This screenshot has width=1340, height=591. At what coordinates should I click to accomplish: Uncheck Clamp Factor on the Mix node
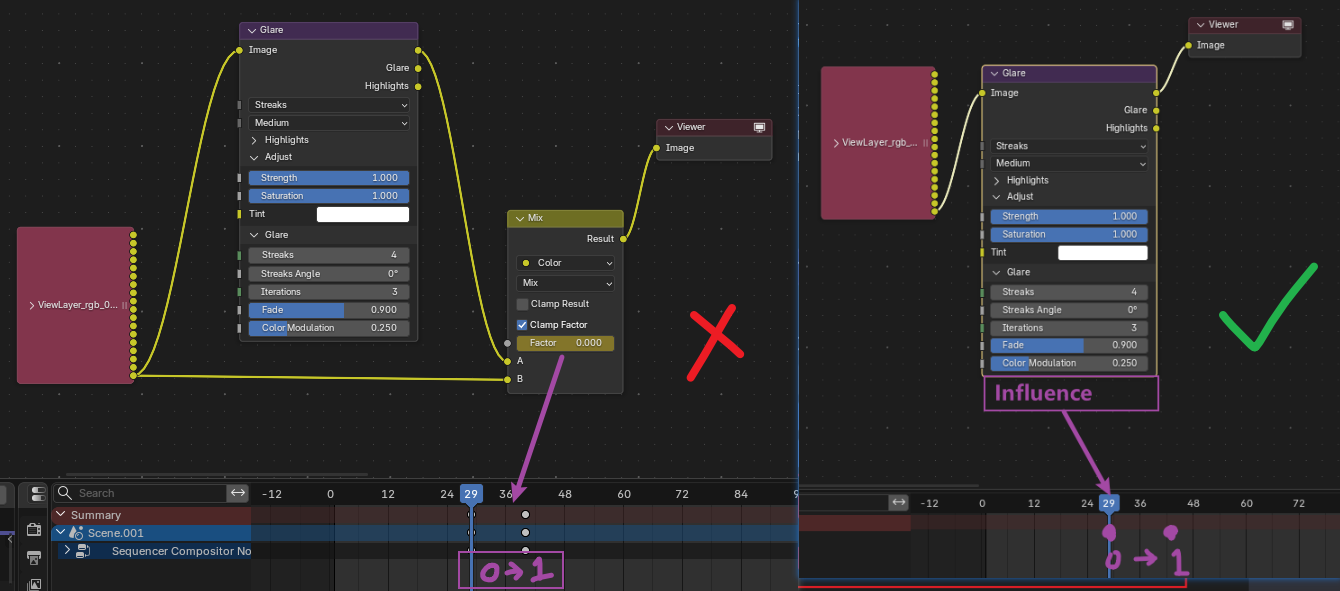522,325
